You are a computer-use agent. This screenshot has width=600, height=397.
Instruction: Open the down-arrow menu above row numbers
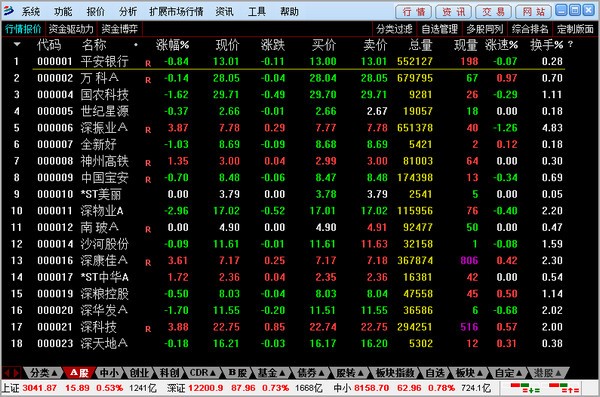17,44
